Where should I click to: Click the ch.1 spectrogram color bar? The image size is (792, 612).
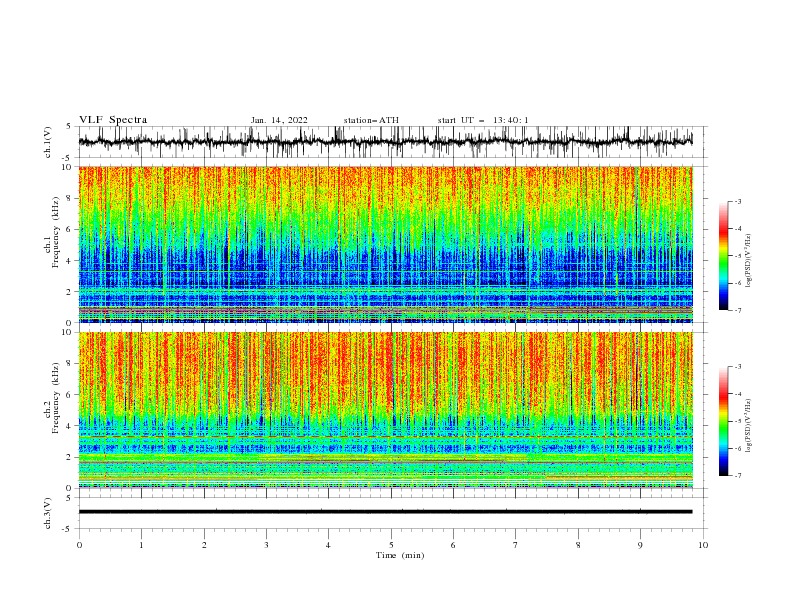coord(724,256)
